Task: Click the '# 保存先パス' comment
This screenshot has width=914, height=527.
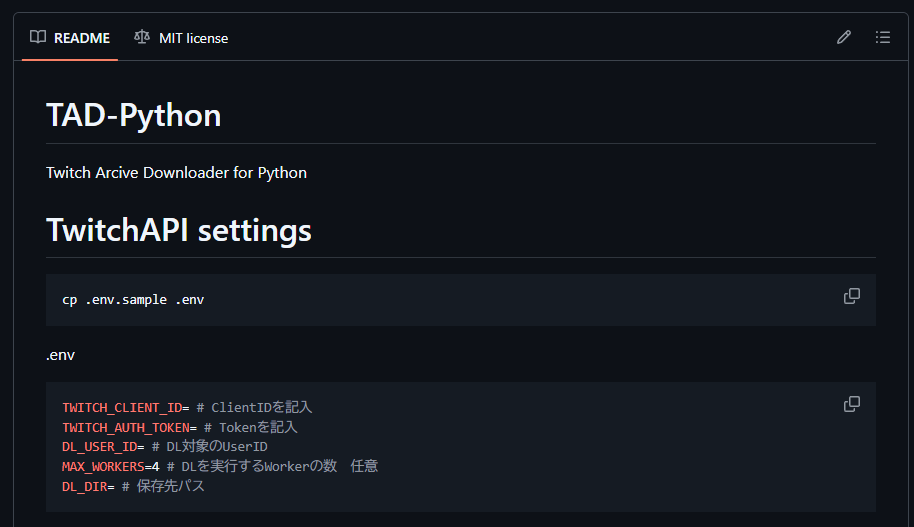Action: [x=163, y=486]
